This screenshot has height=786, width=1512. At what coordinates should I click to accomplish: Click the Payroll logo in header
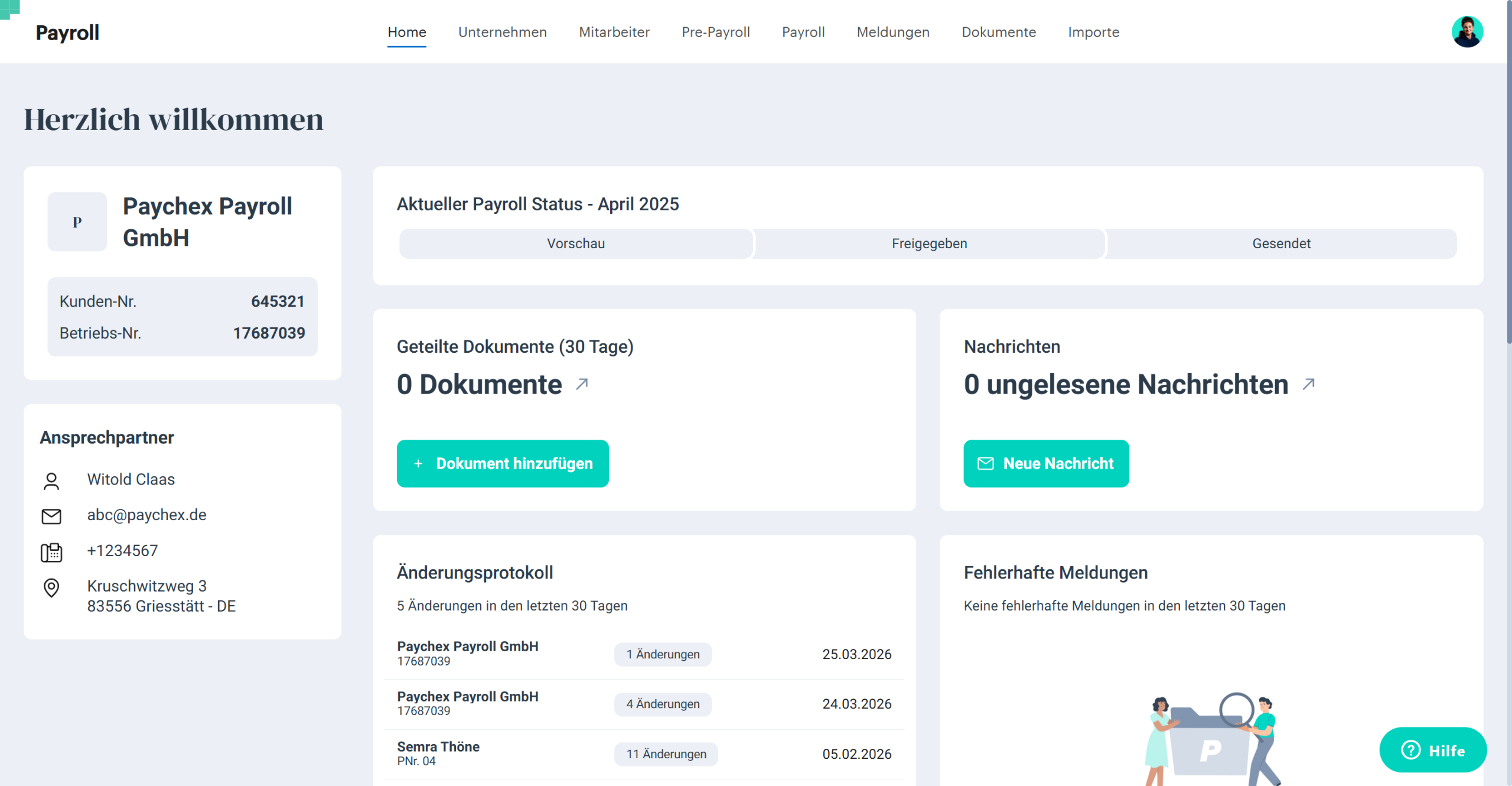coord(67,33)
